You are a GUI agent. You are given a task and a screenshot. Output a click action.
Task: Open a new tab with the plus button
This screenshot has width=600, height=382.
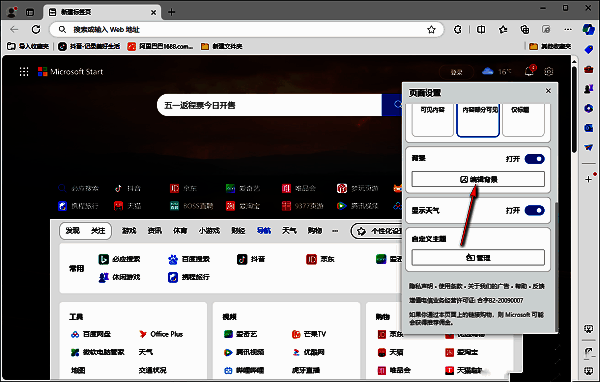point(171,12)
